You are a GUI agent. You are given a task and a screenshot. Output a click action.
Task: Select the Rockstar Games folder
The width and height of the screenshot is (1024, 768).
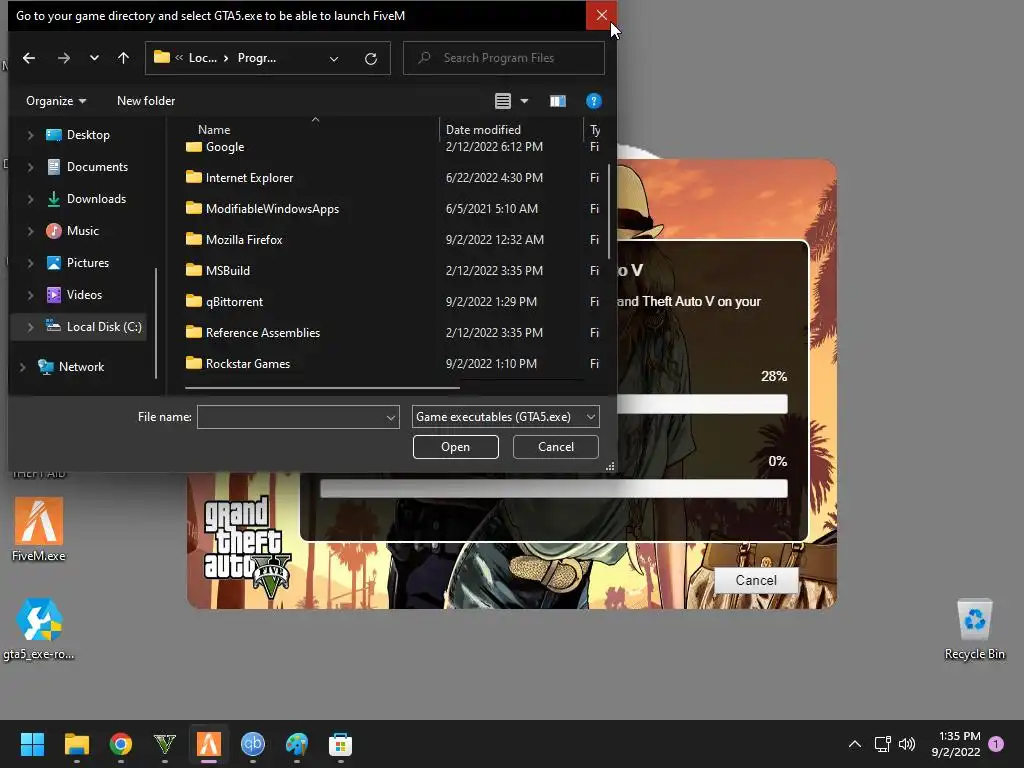point(238,364)
